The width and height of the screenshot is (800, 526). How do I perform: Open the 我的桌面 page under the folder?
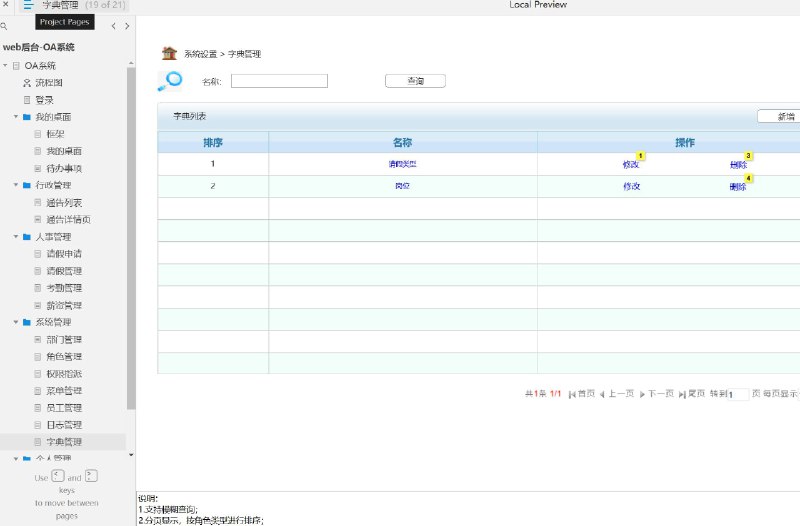click(64, 151)
